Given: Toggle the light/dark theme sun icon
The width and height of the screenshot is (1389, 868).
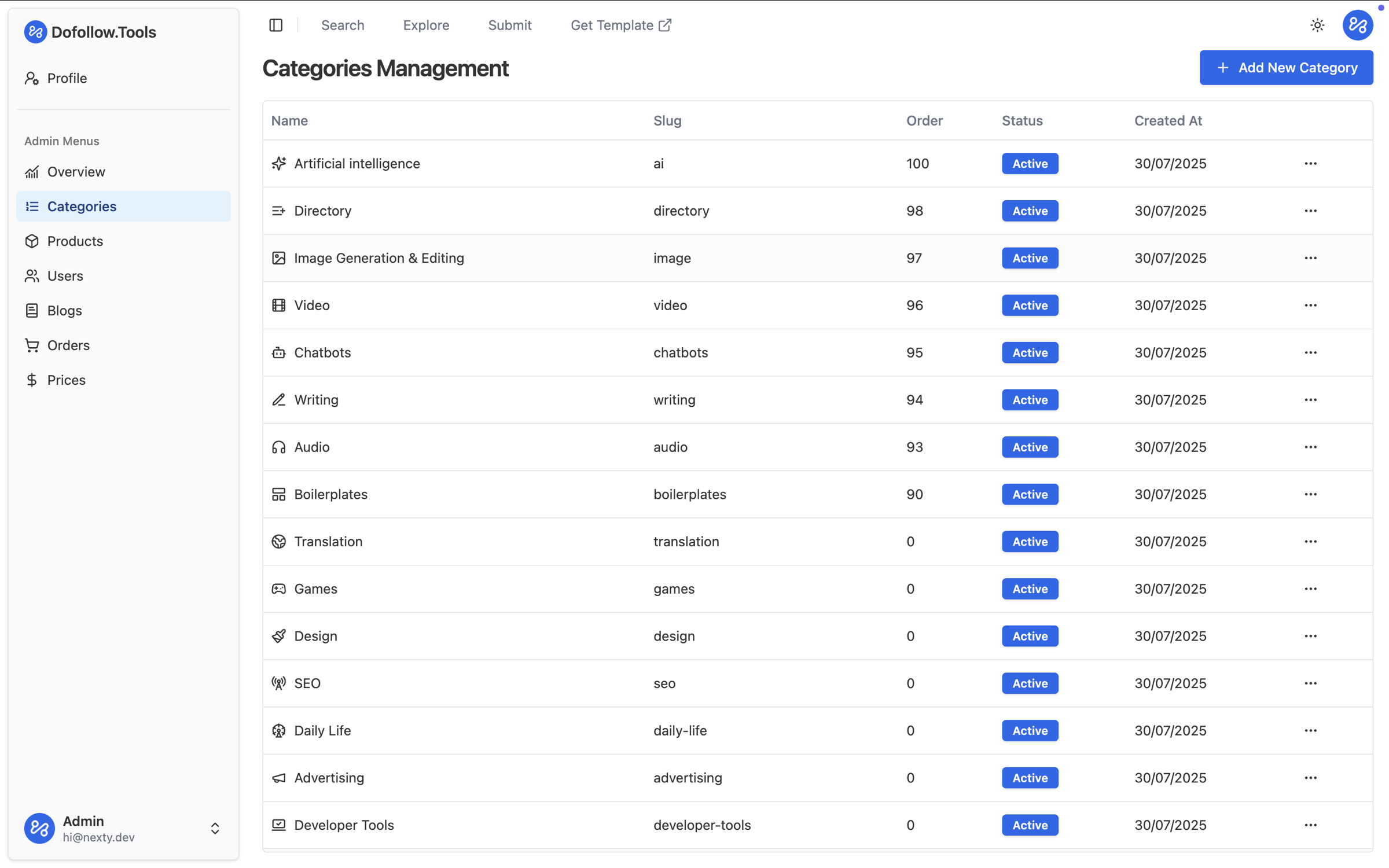Looking at the screenshot, I should click(1317, 25).
